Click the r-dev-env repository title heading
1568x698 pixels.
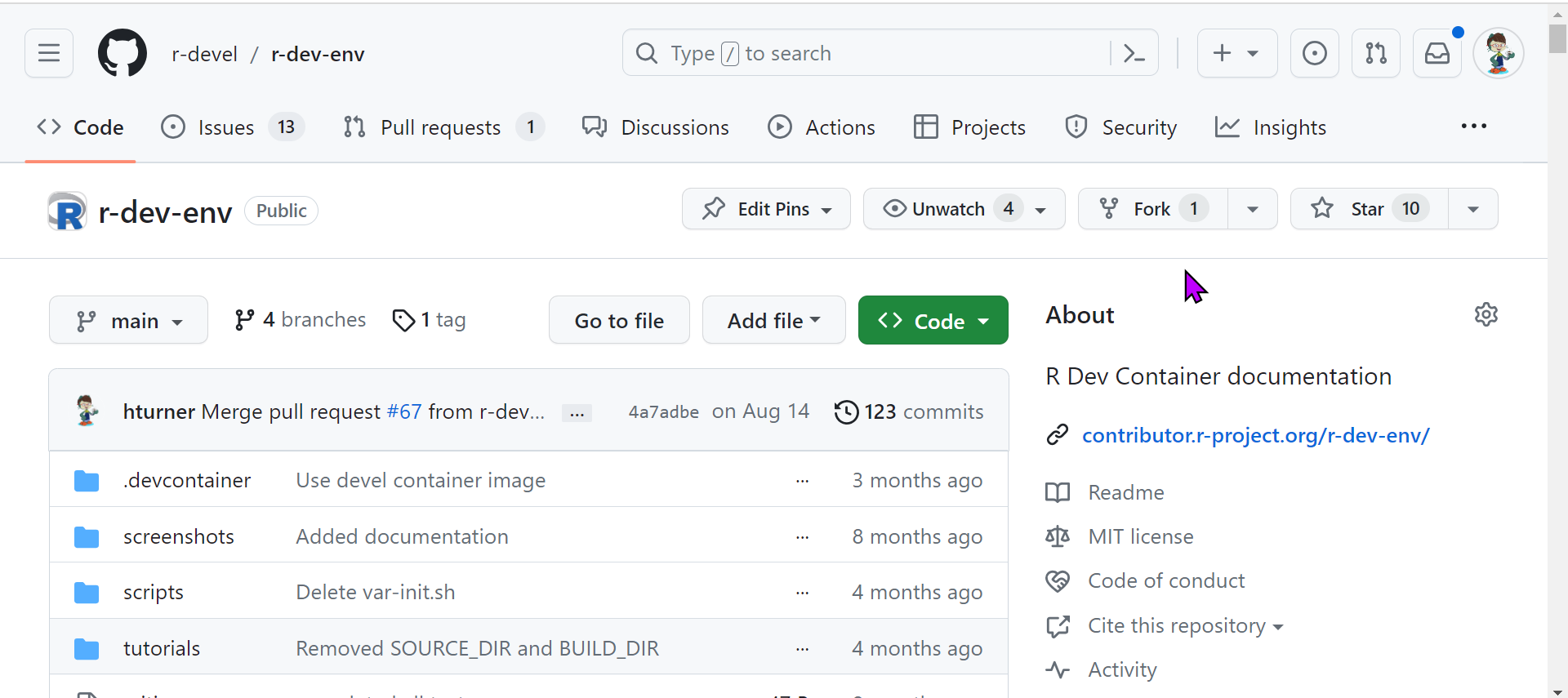pos(165,212)
